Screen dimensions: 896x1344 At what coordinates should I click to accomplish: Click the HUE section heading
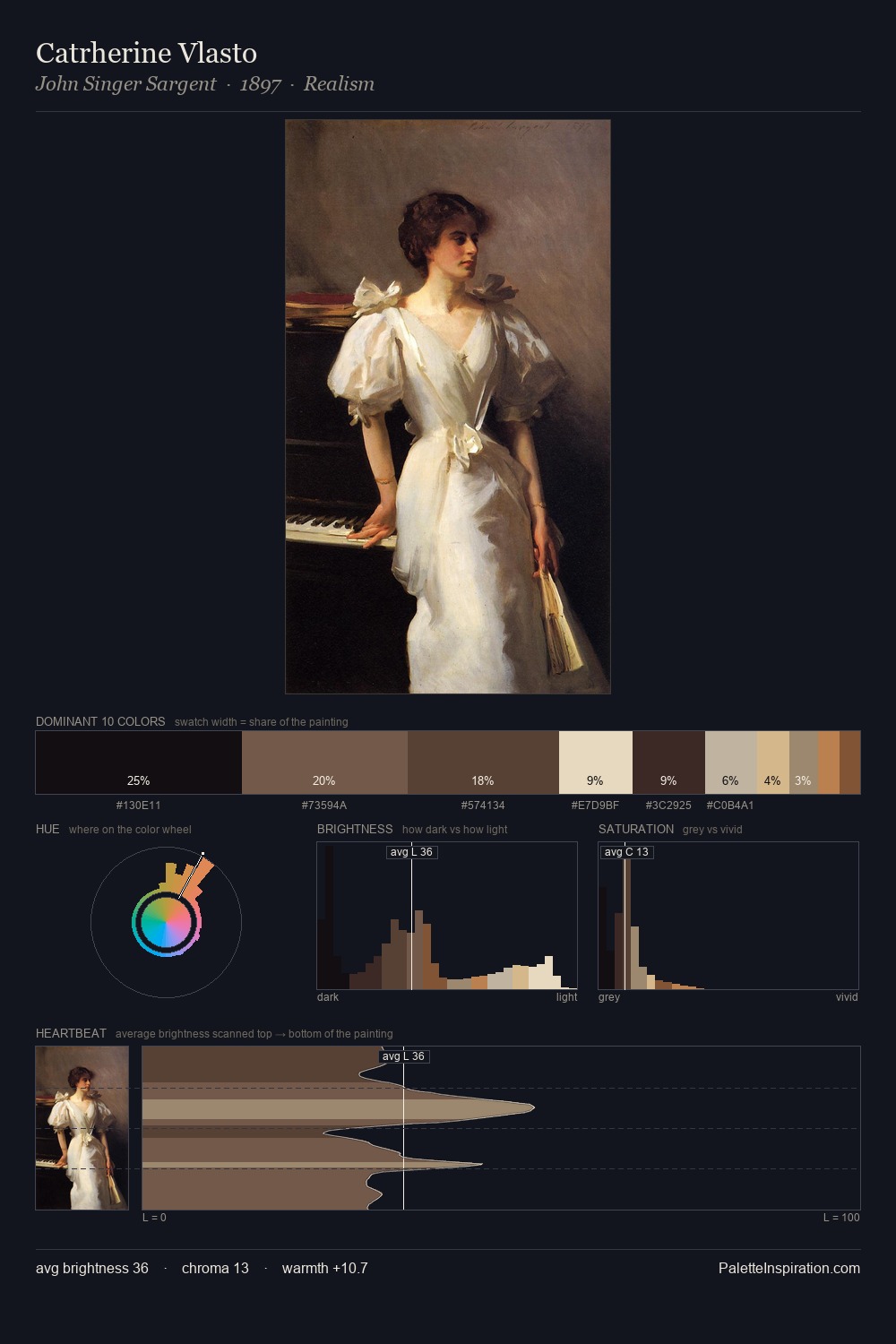[47, 829]
